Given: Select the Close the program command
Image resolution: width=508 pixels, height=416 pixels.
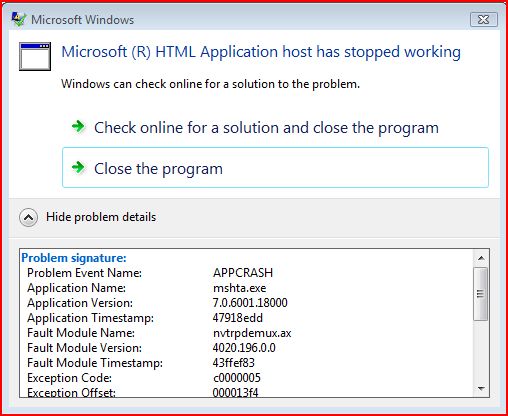Looking at the screenshot, I should coord(275,167).
